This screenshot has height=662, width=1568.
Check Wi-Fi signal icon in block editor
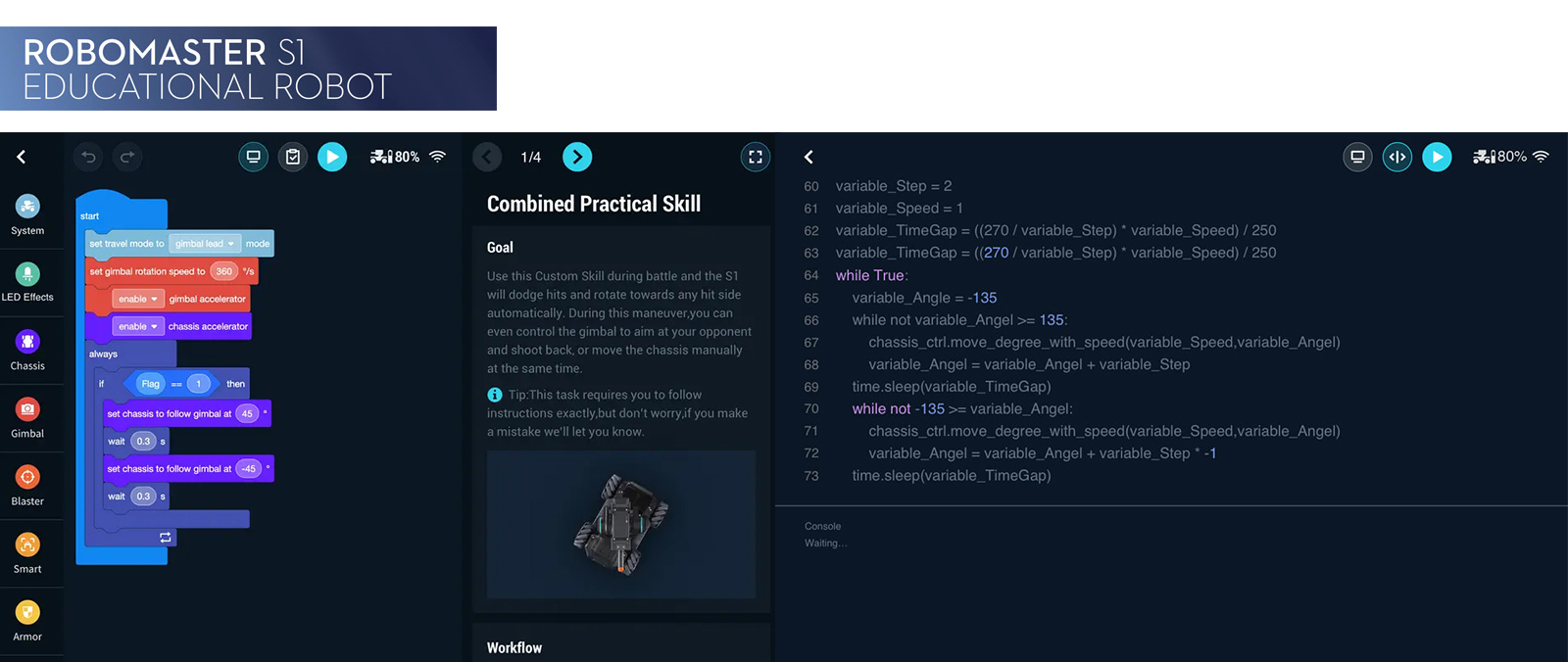coord(438,157)
